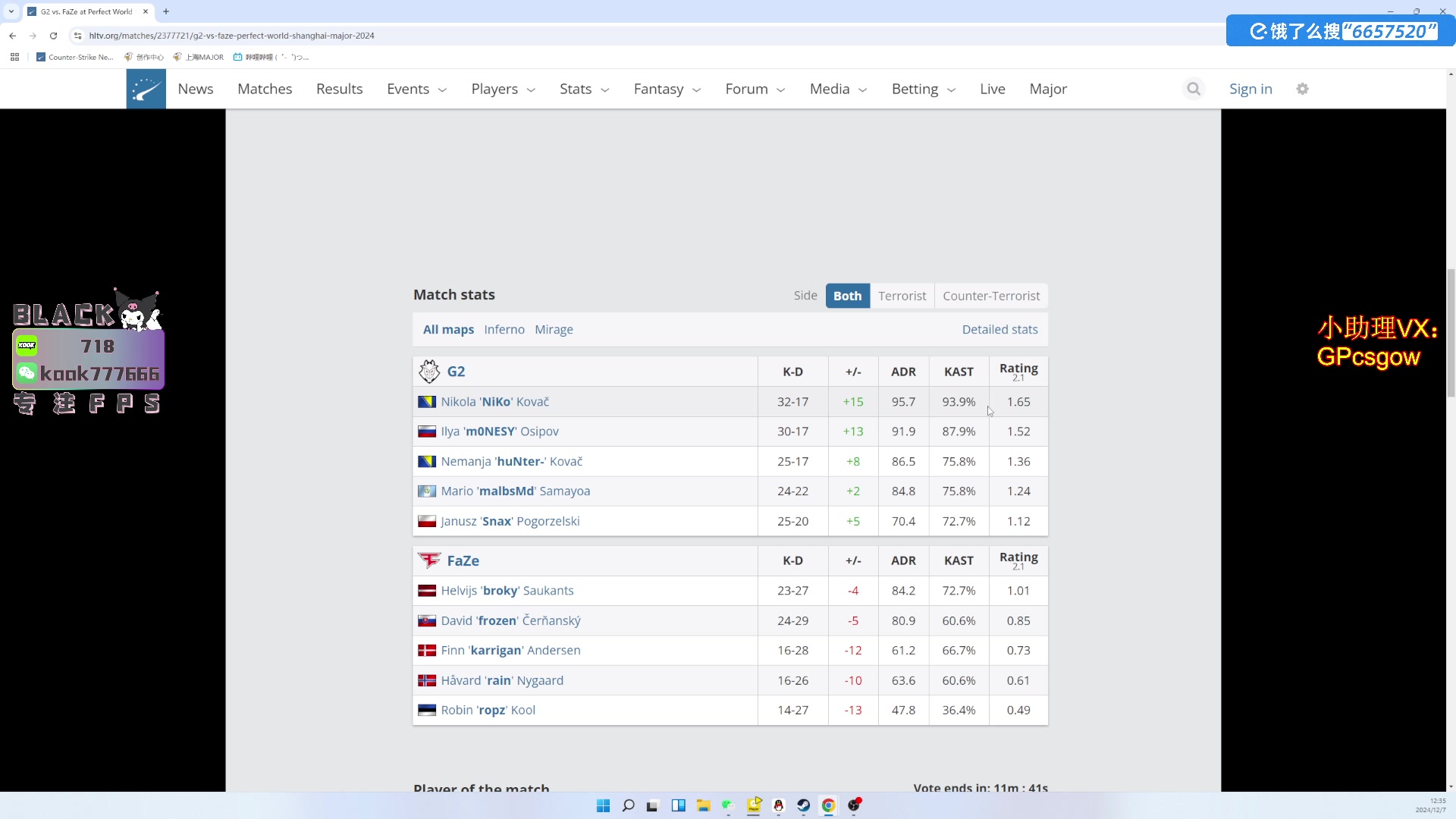Click the page vertical scrollbar thumb
The height and width of the screenshot is (819, 1456).
[1451, 332]
